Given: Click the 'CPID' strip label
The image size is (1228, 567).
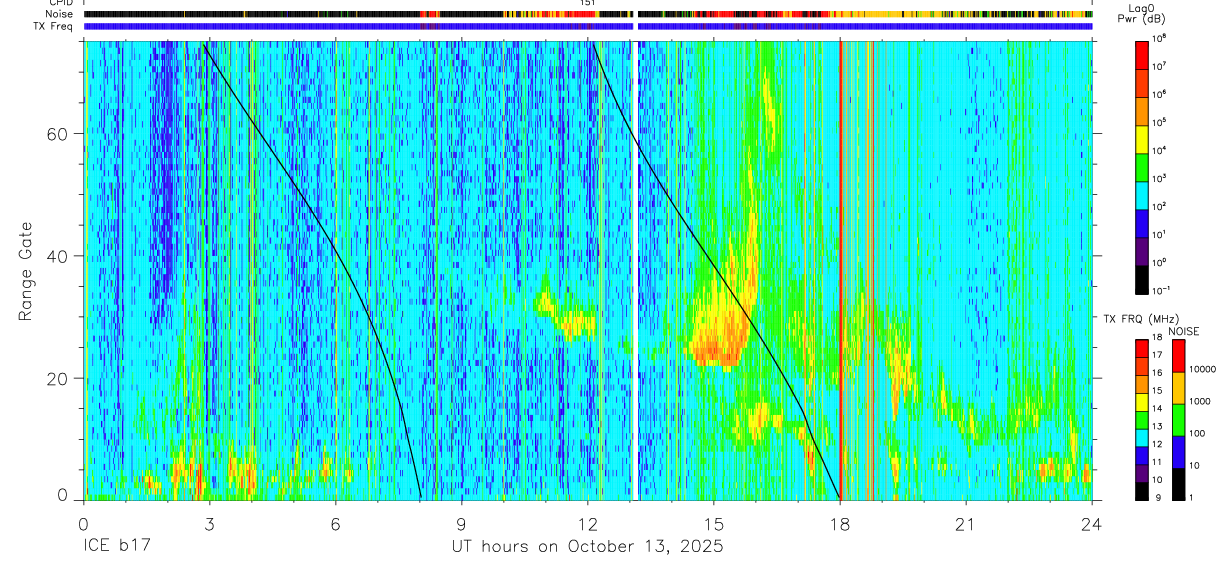Looking at the screenshot, I should (x=62, y=3).
